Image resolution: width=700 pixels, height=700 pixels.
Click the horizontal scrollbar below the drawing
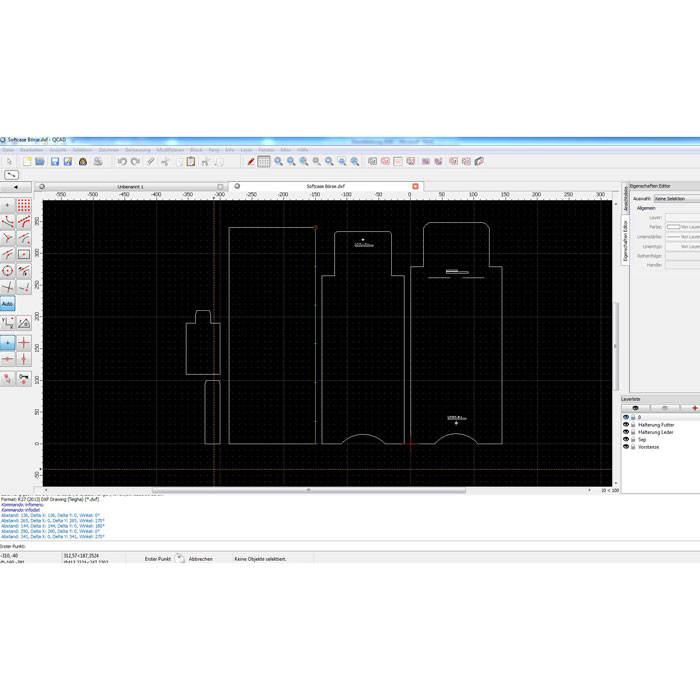click(308, 490)
